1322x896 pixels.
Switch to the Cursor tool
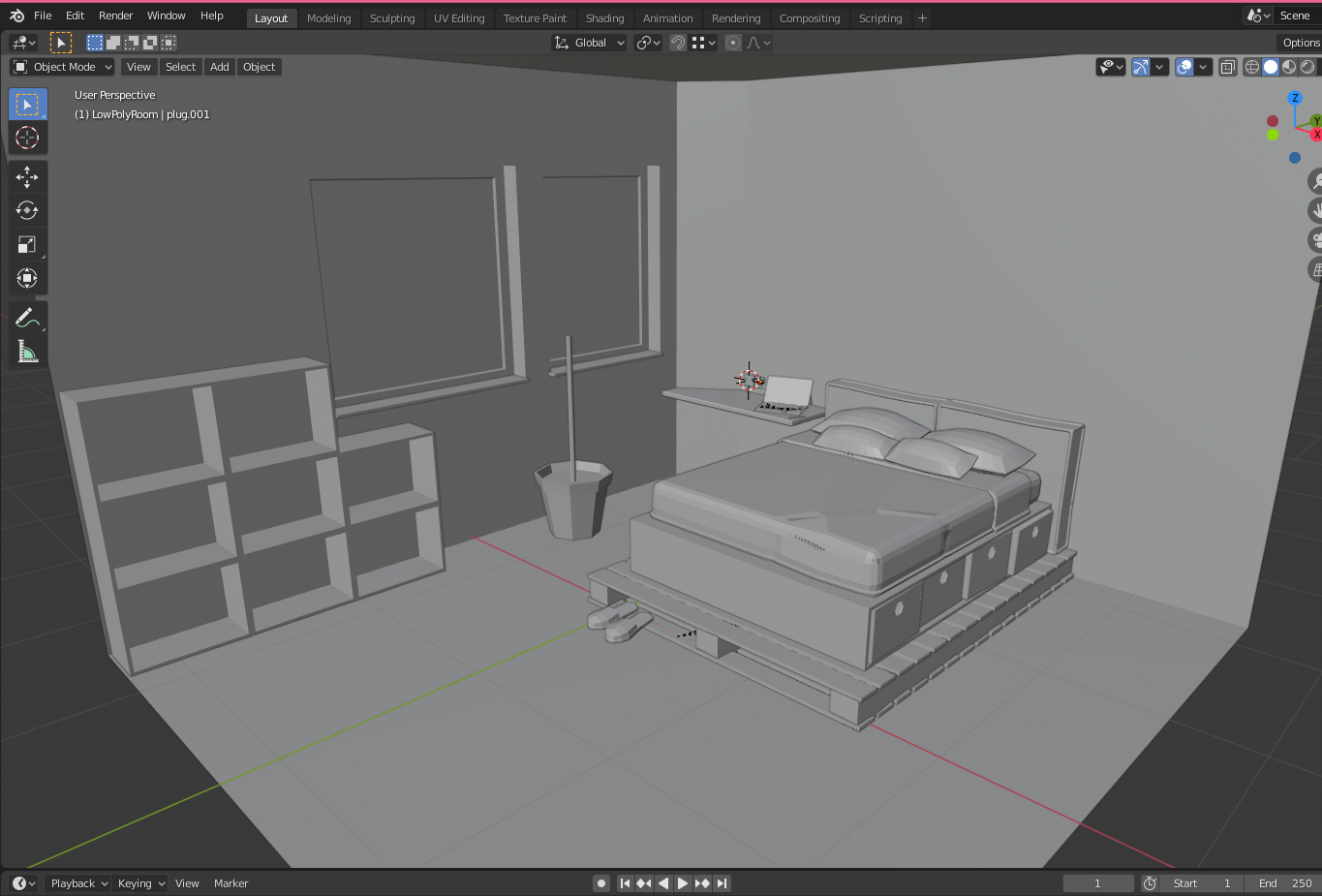27,139
